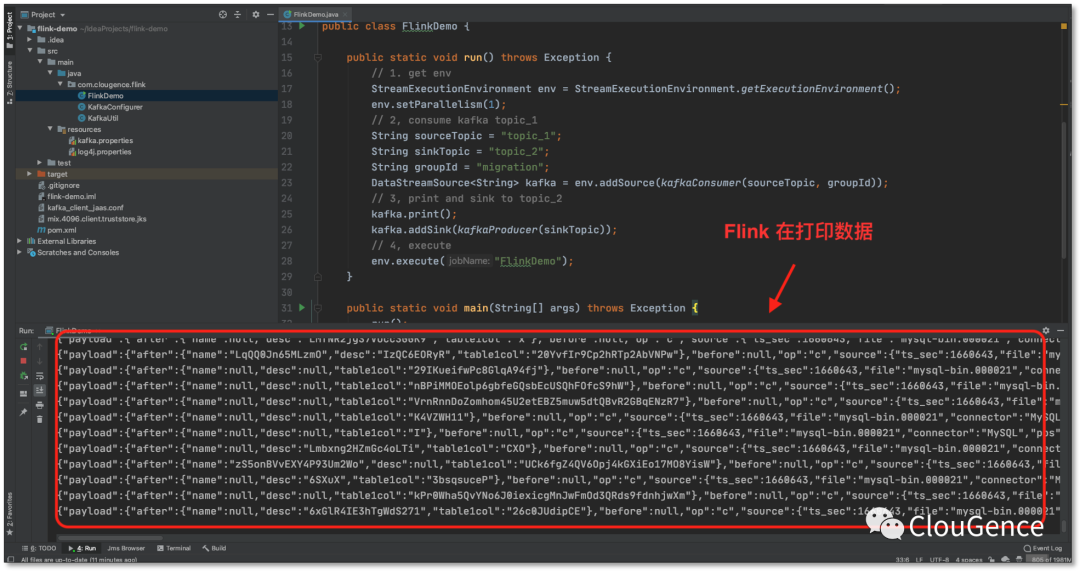Collapse the flink-demo root folder
This screenshot has height=572, width=1080.
pos(20,28)
